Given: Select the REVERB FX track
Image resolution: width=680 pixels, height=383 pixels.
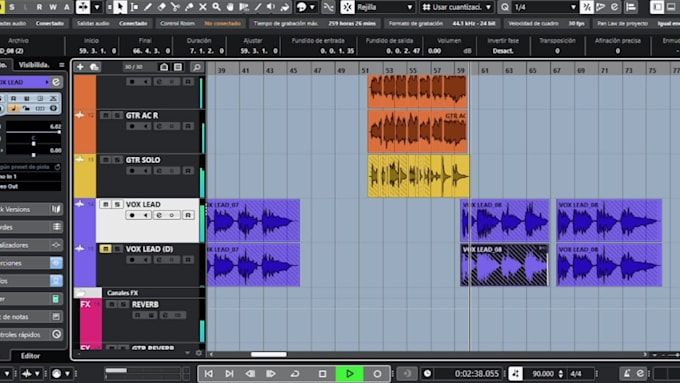Looking at the screenshot, I should [x=145, y=304].
